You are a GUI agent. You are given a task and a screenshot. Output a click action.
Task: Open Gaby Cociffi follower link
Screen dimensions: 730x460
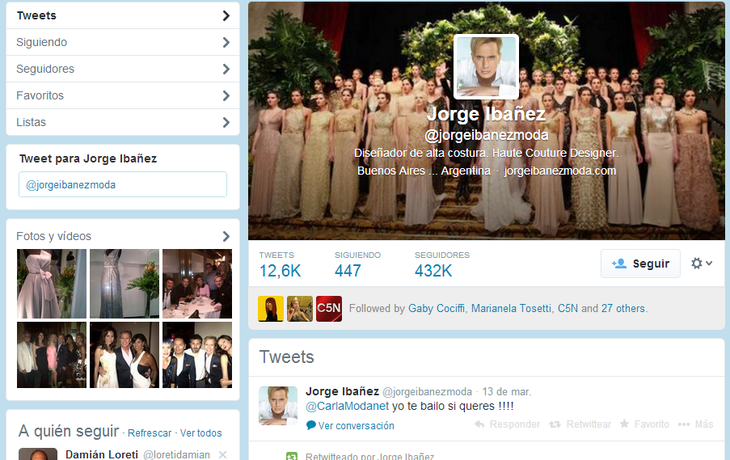pyautogui.click(x=436, y=308)
